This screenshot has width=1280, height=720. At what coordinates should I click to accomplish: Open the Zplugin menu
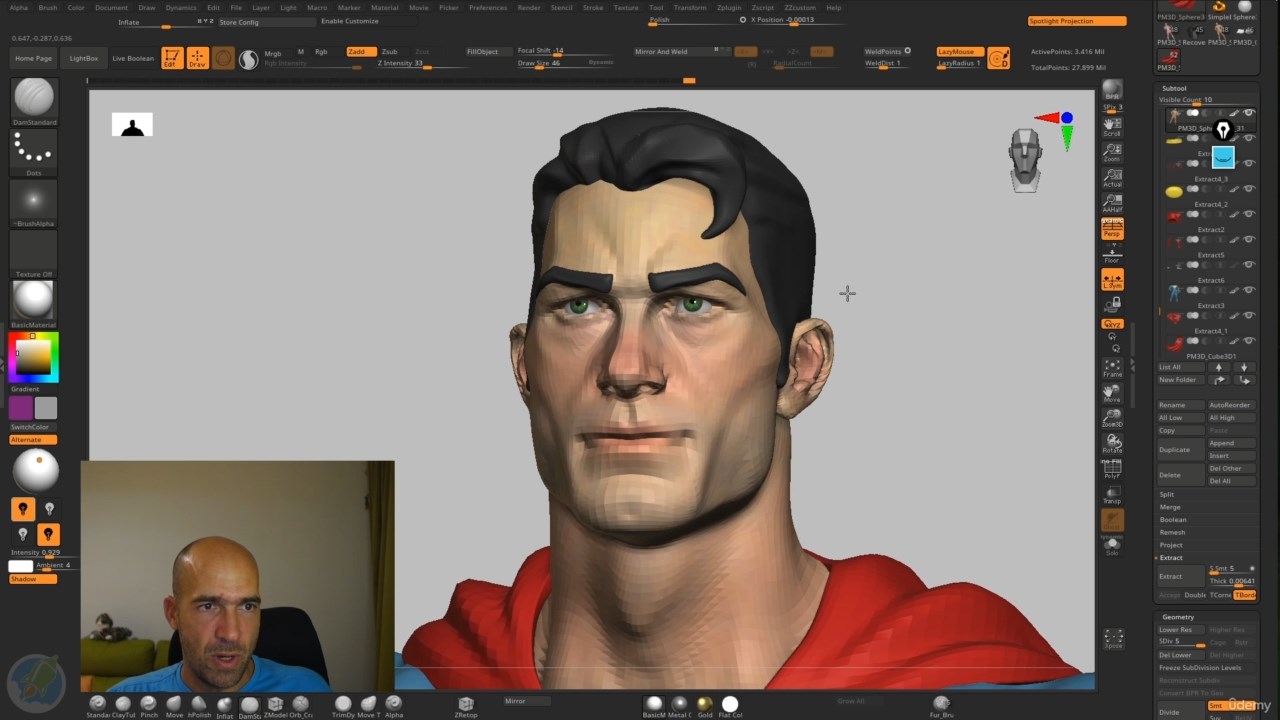coord(729,7)
